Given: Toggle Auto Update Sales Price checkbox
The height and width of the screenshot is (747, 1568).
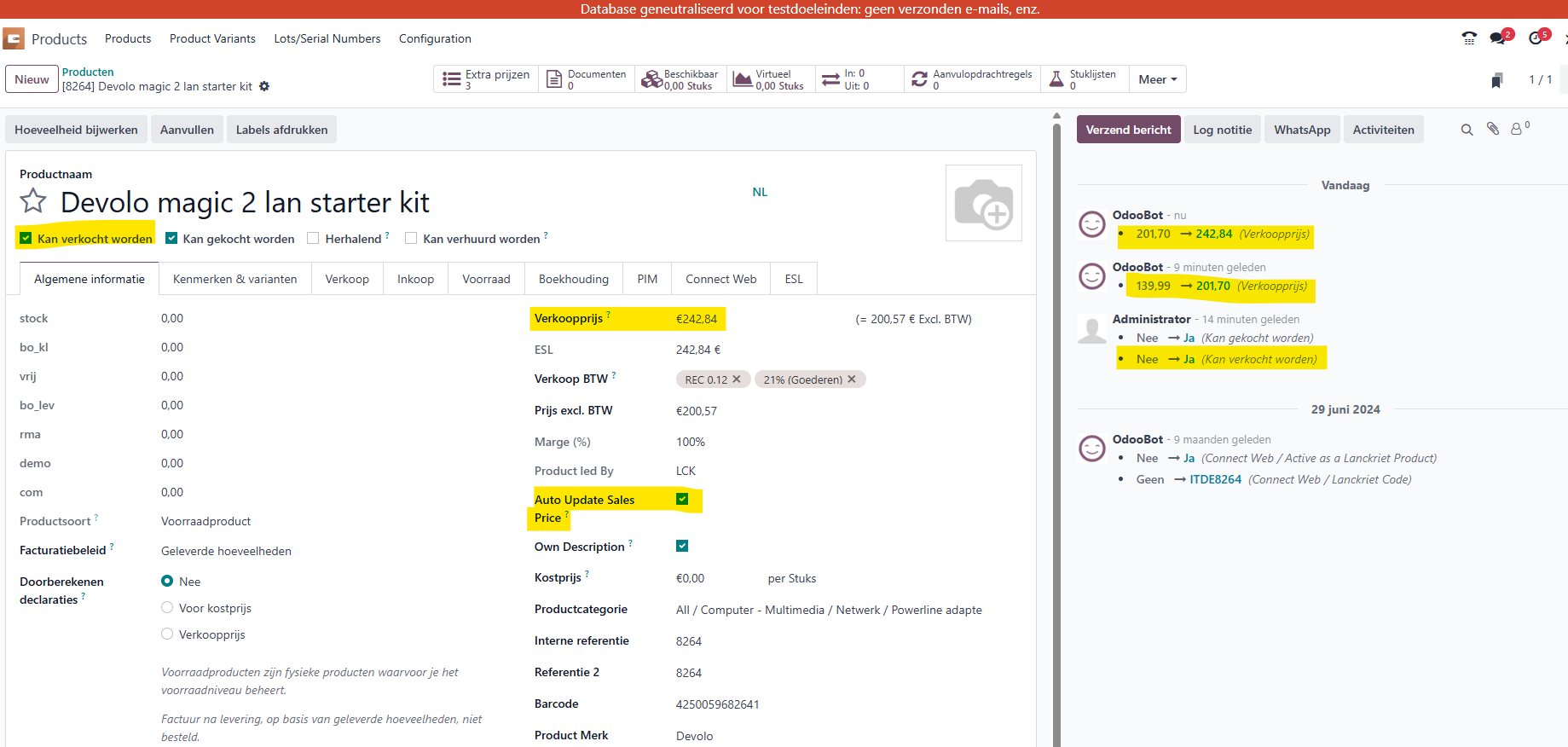Looking at the screenshot, I should click(x=682, y=499).
